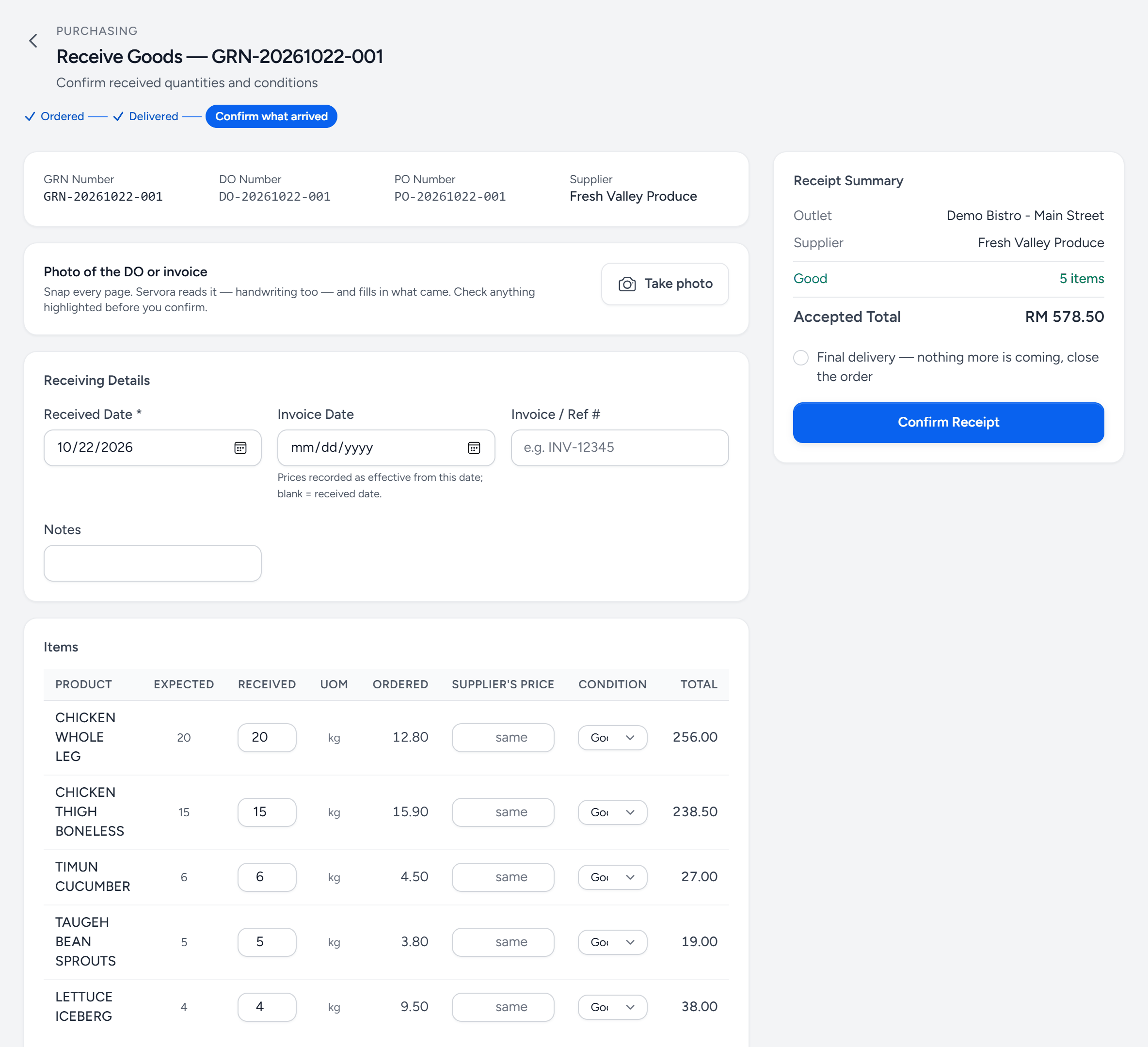The height and width of the screenshot is (1047, 1148).
Task: Click the Take photo button
Action: [x=665, y=284]
